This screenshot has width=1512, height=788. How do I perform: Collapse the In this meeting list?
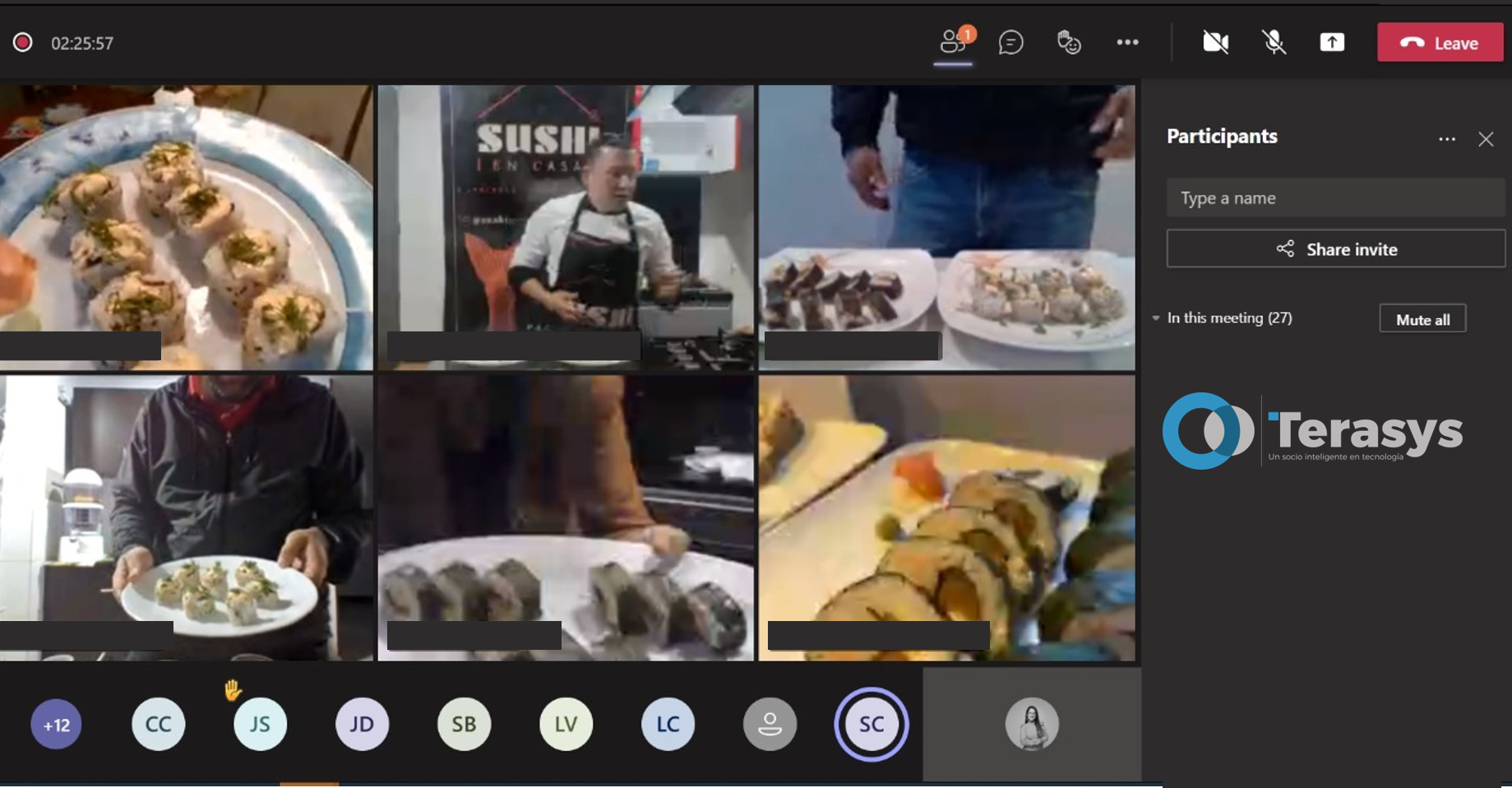point(1157,318)
